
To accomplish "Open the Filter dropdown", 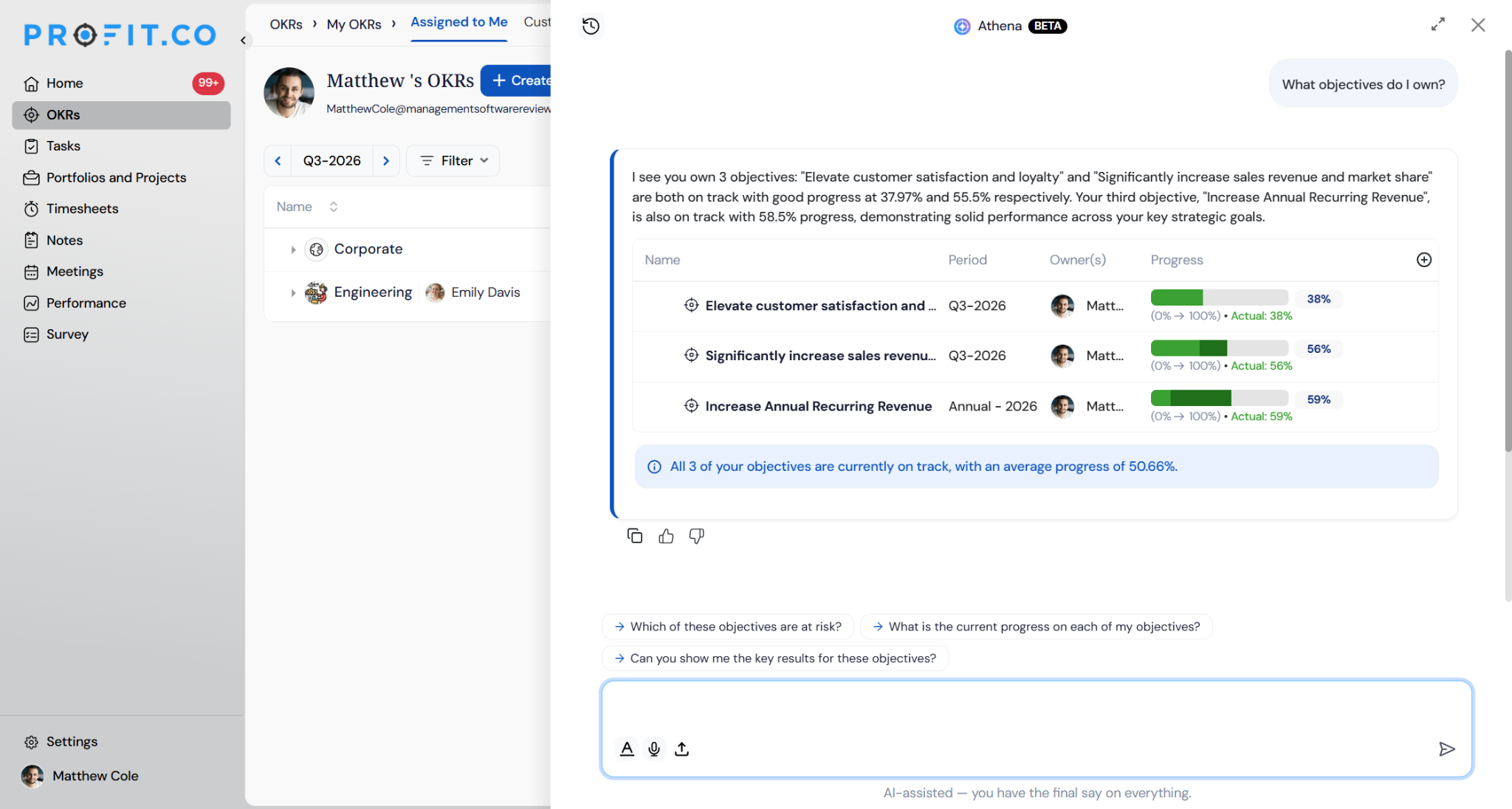I will click(x=453, y=161).
